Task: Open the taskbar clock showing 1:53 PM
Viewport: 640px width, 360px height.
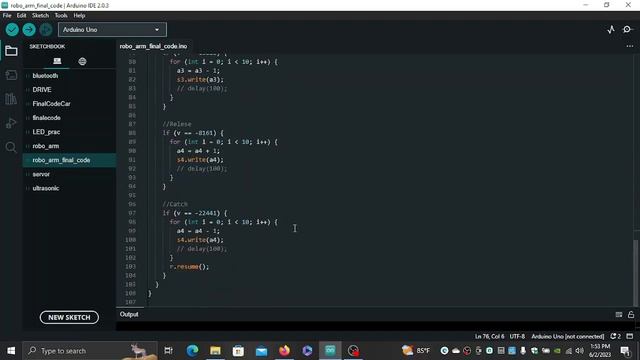Action: pyautogui.click(x=600, y=351)
